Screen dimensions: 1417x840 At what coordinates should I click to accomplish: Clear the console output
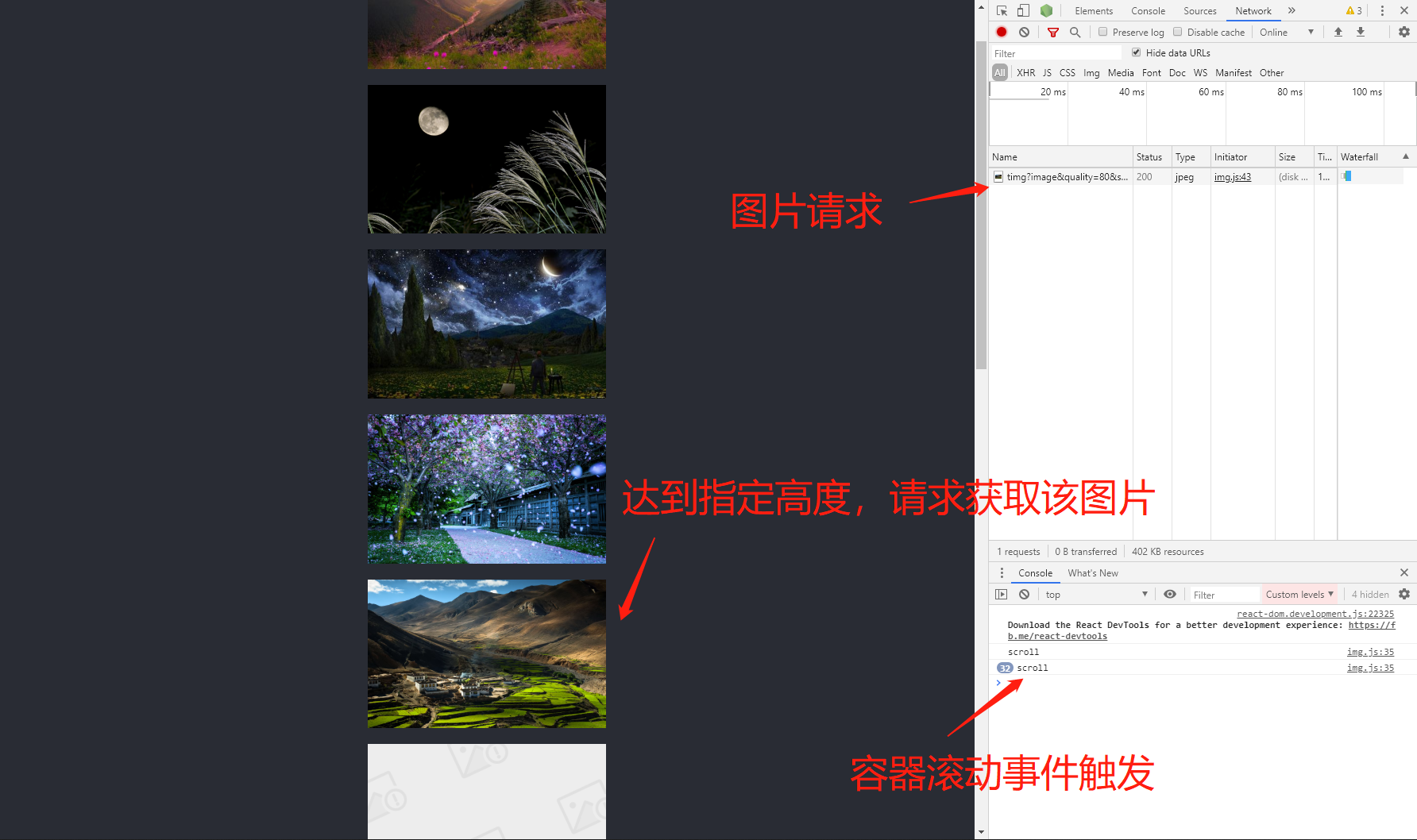1025,594
